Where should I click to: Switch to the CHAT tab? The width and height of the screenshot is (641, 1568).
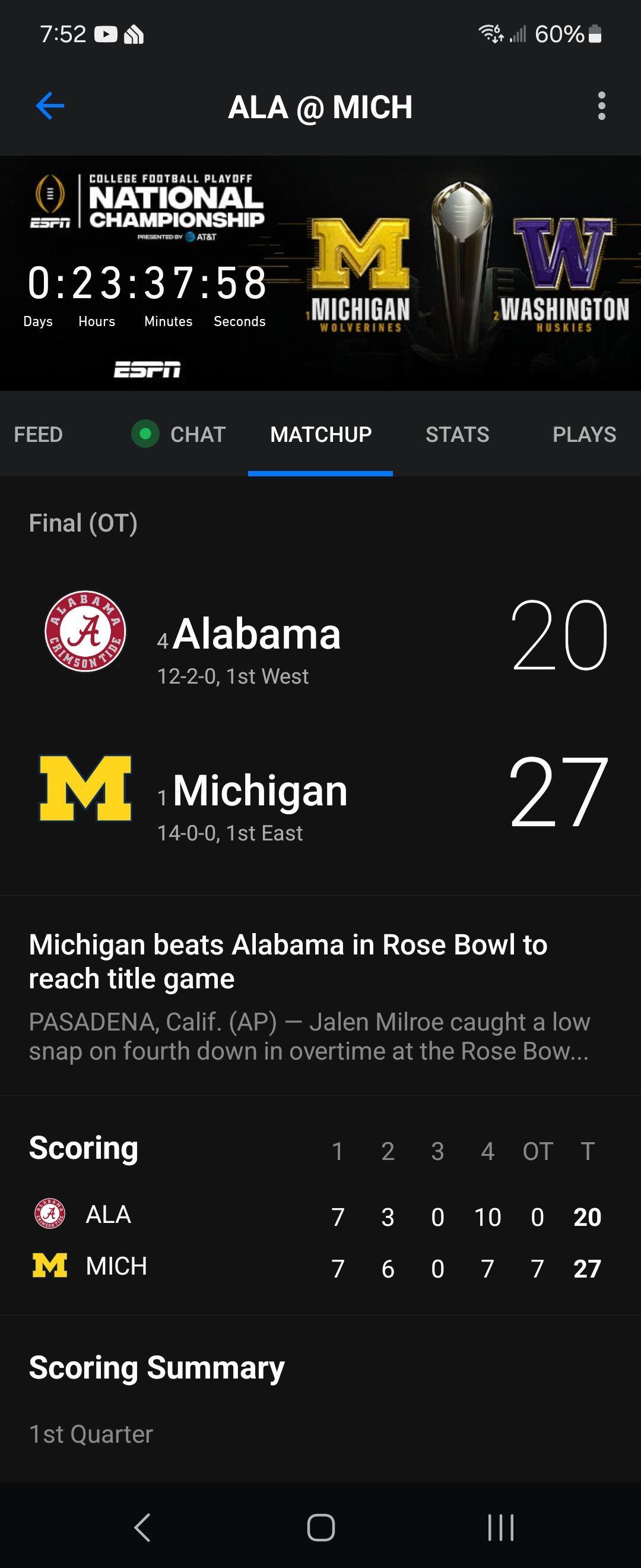click(x=198, y=435)
